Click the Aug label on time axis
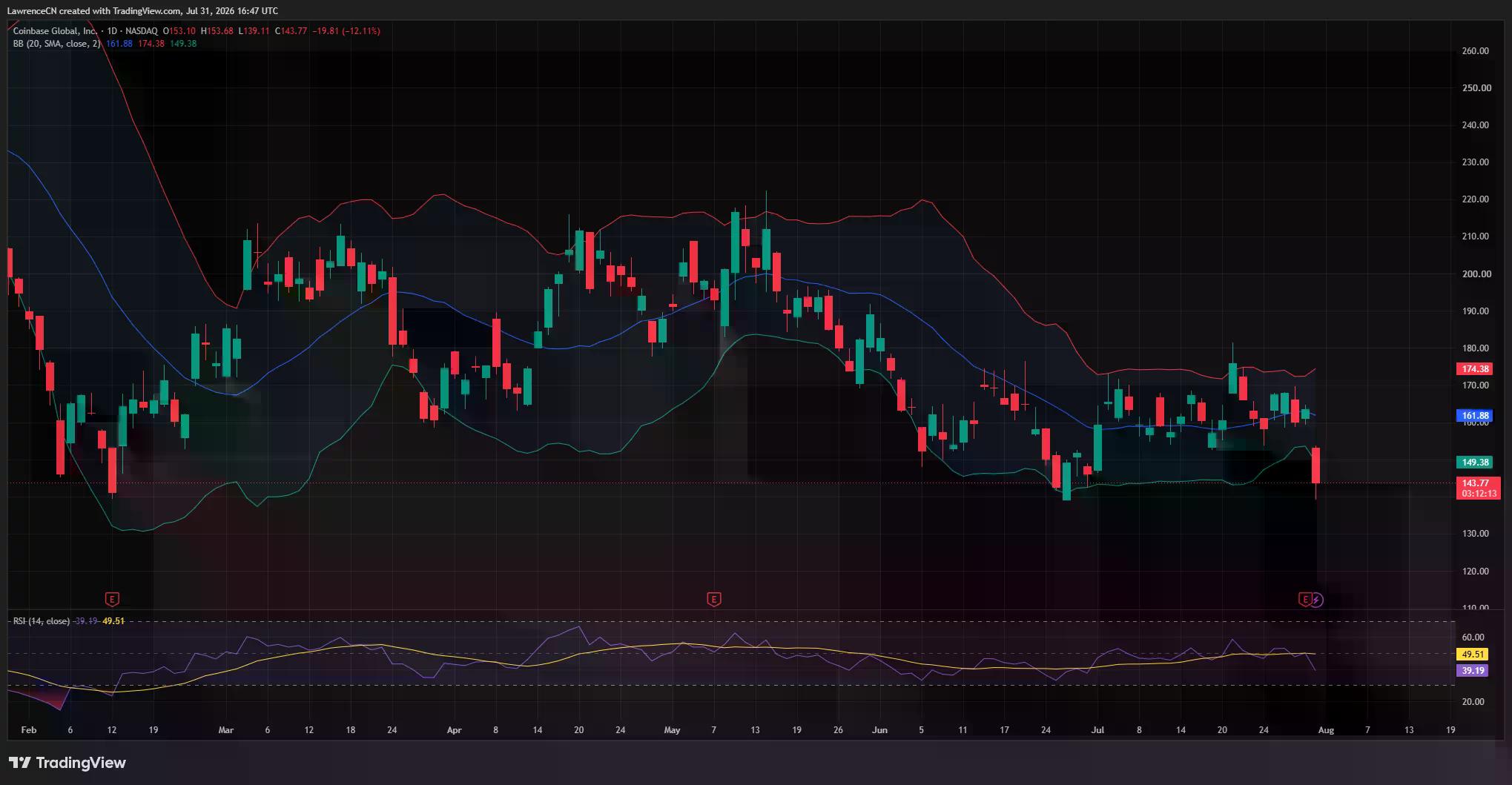Viewport: 1512px width, 785px height. click(1326, 730)
